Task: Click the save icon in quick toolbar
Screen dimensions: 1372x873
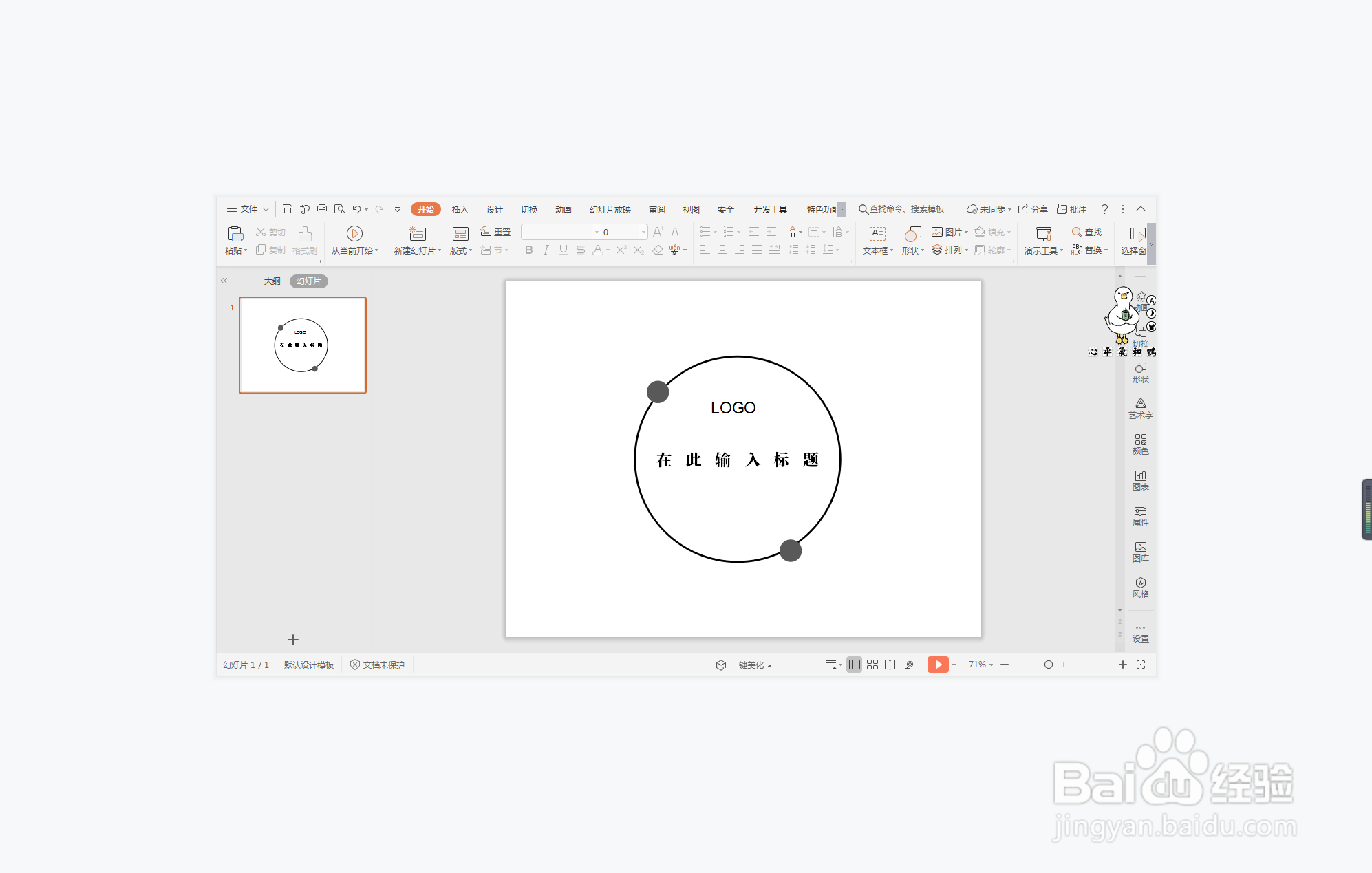Action: coord(288,209)
